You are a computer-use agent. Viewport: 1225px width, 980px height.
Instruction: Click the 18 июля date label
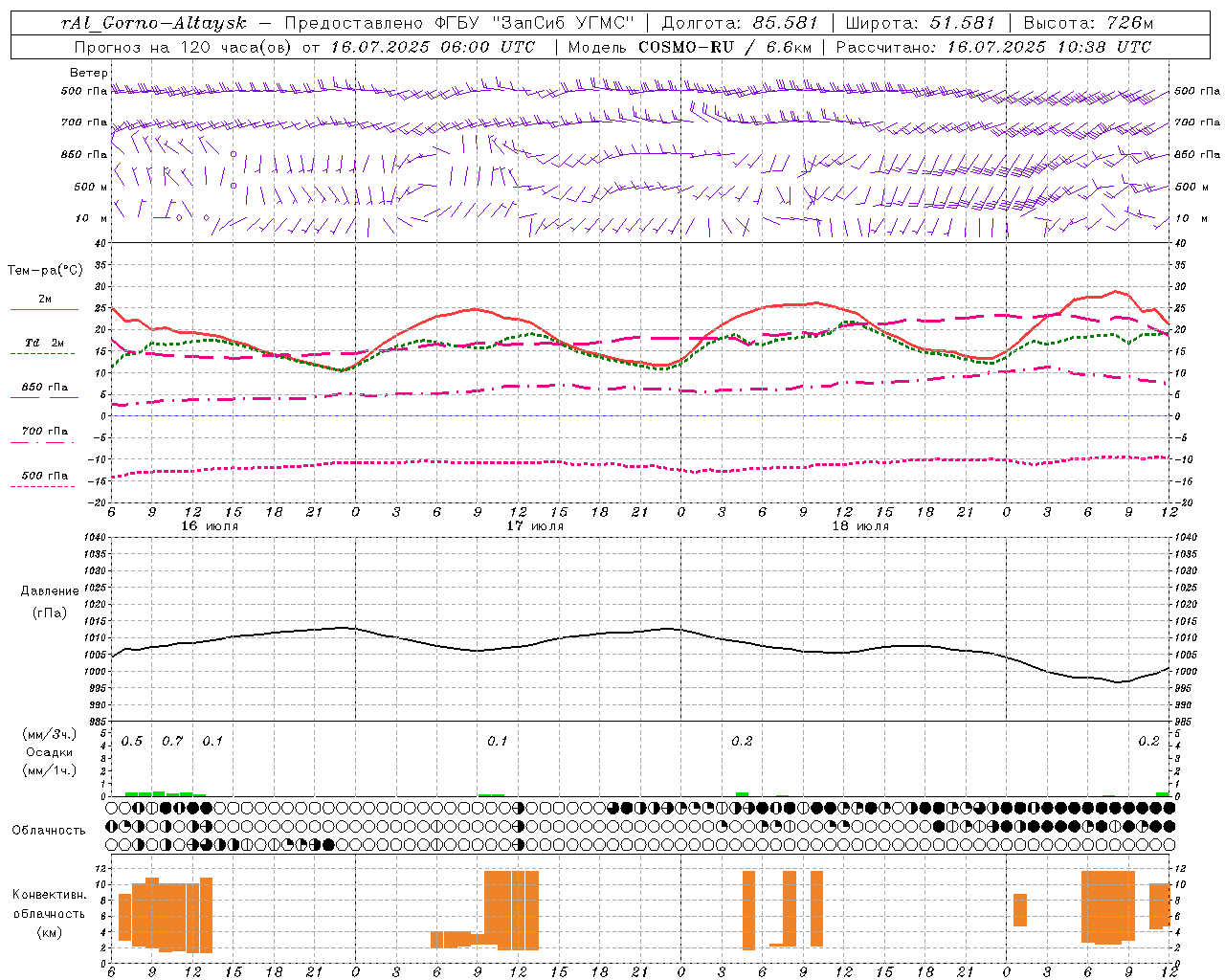point(860,526)
